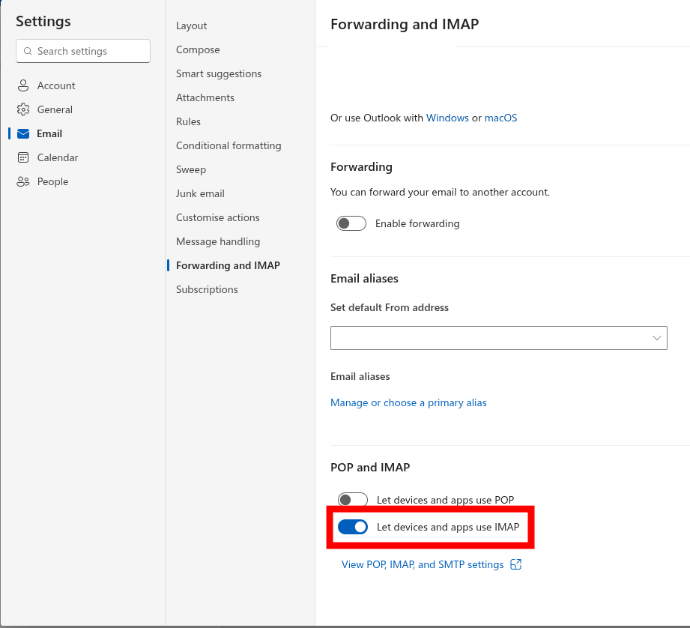Screen dimensions: 690x628
Task: Open Junk email settings
Action: [200, 194]
